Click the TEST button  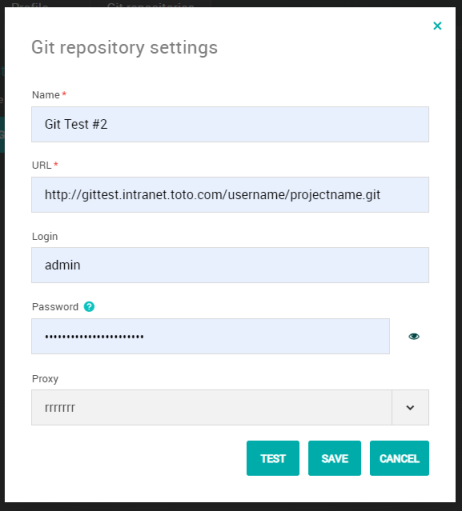coord(273,458)
